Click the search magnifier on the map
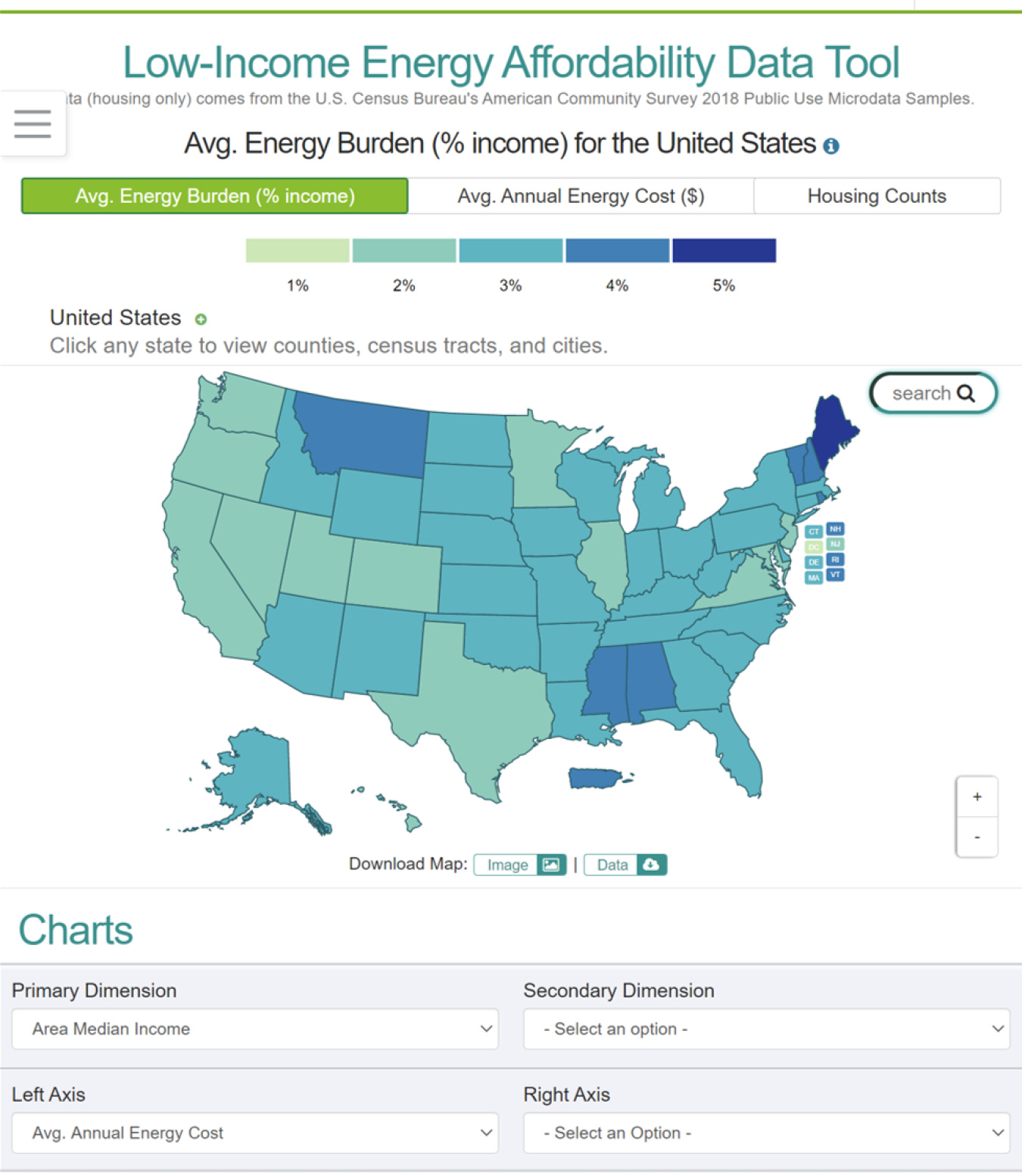This screenshot has height=1176, width=1022. pyautogui.click(x=967, y=393)
